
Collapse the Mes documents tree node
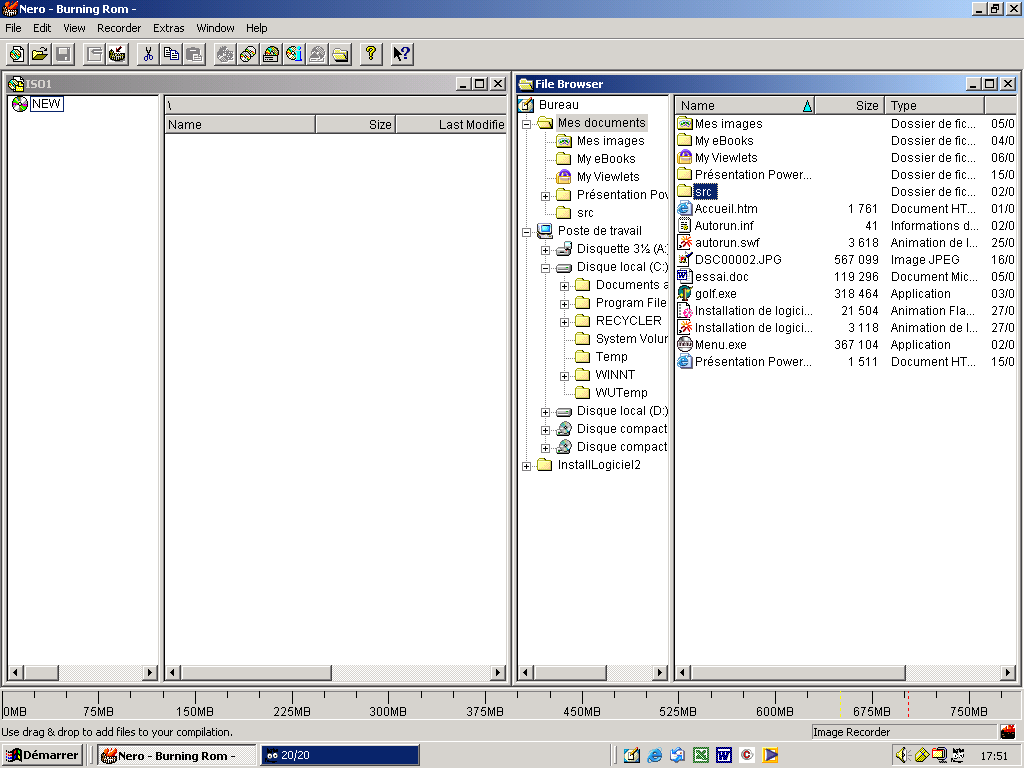coord(526,123)
